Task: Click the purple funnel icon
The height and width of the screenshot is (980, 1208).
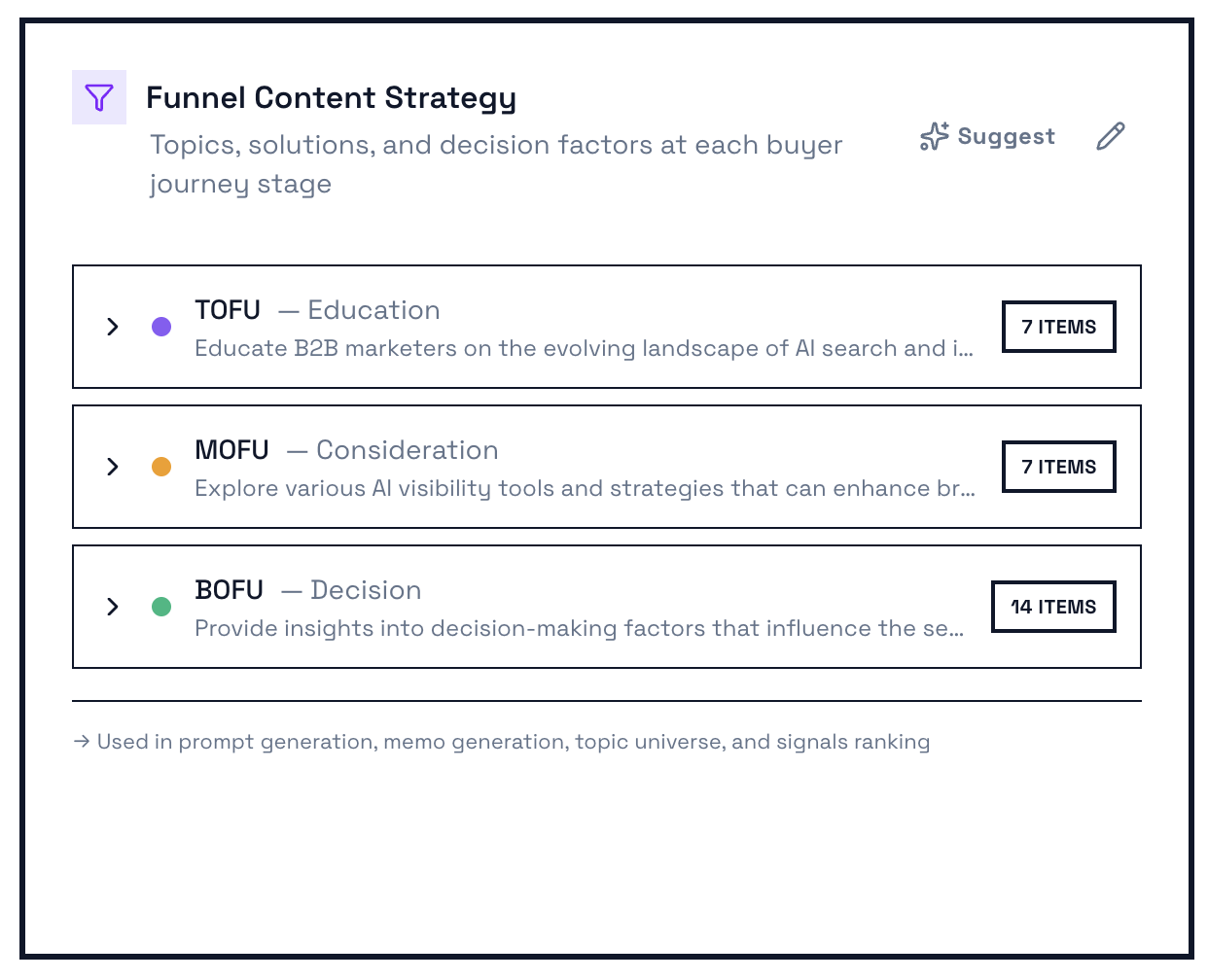Action: tap(98, 96)
